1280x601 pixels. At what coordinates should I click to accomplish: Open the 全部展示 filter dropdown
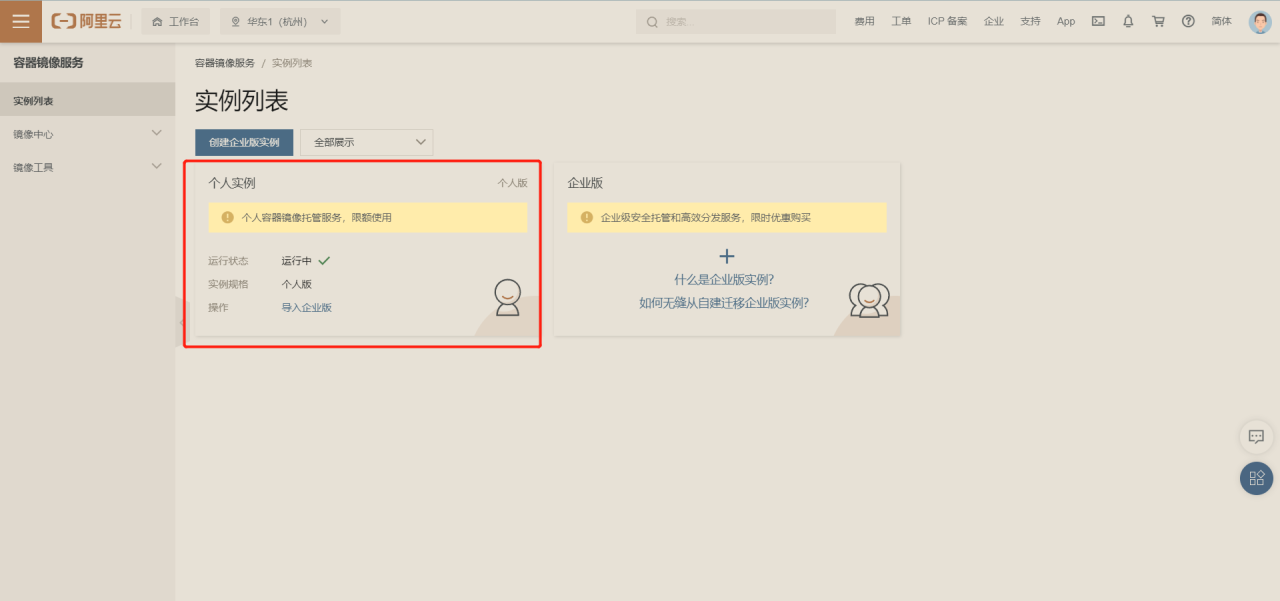(x=366, y=142)
